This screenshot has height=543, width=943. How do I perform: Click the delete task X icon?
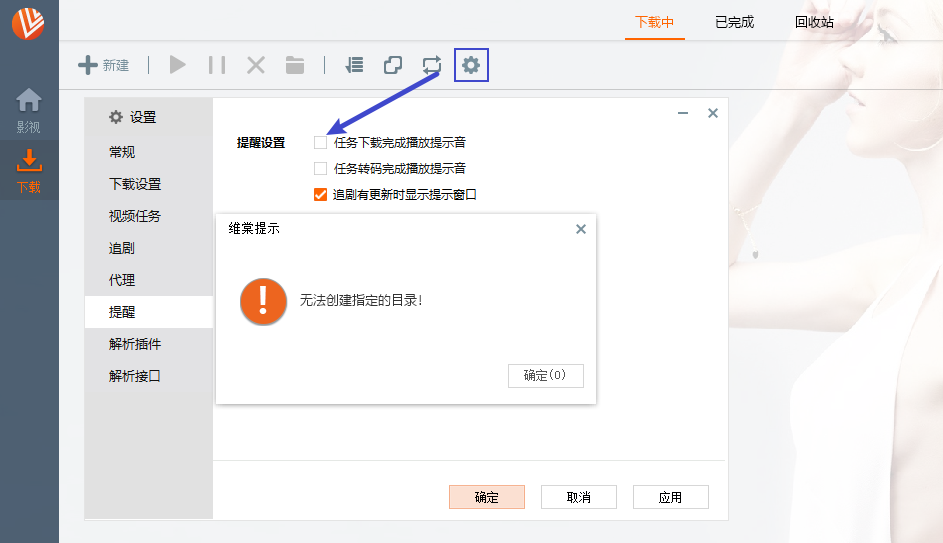tap(256, 65)
